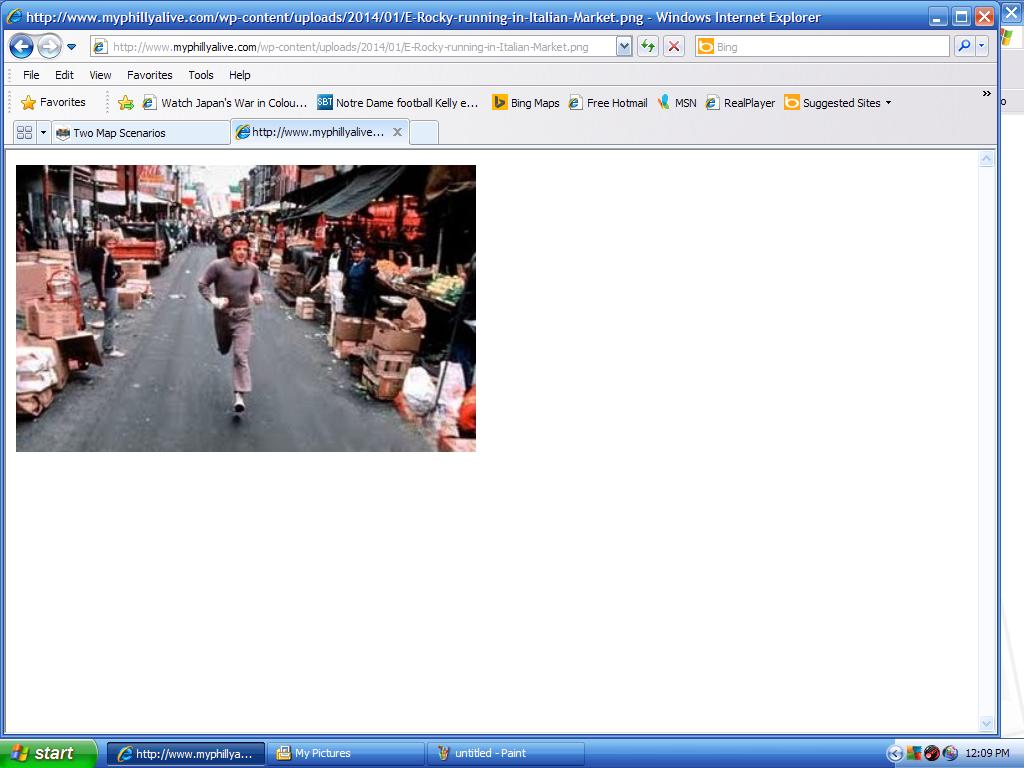The image size is (1024, 768).
Task: Open the File menu
Action: [31, 75]
